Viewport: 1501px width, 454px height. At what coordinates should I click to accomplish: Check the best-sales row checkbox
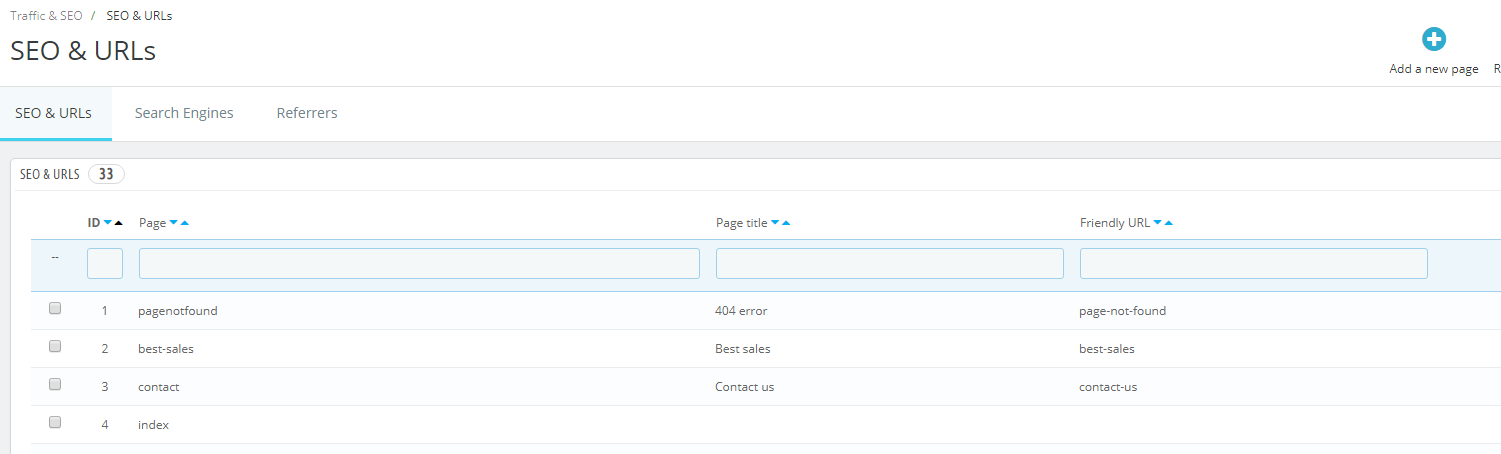point(55,347)
